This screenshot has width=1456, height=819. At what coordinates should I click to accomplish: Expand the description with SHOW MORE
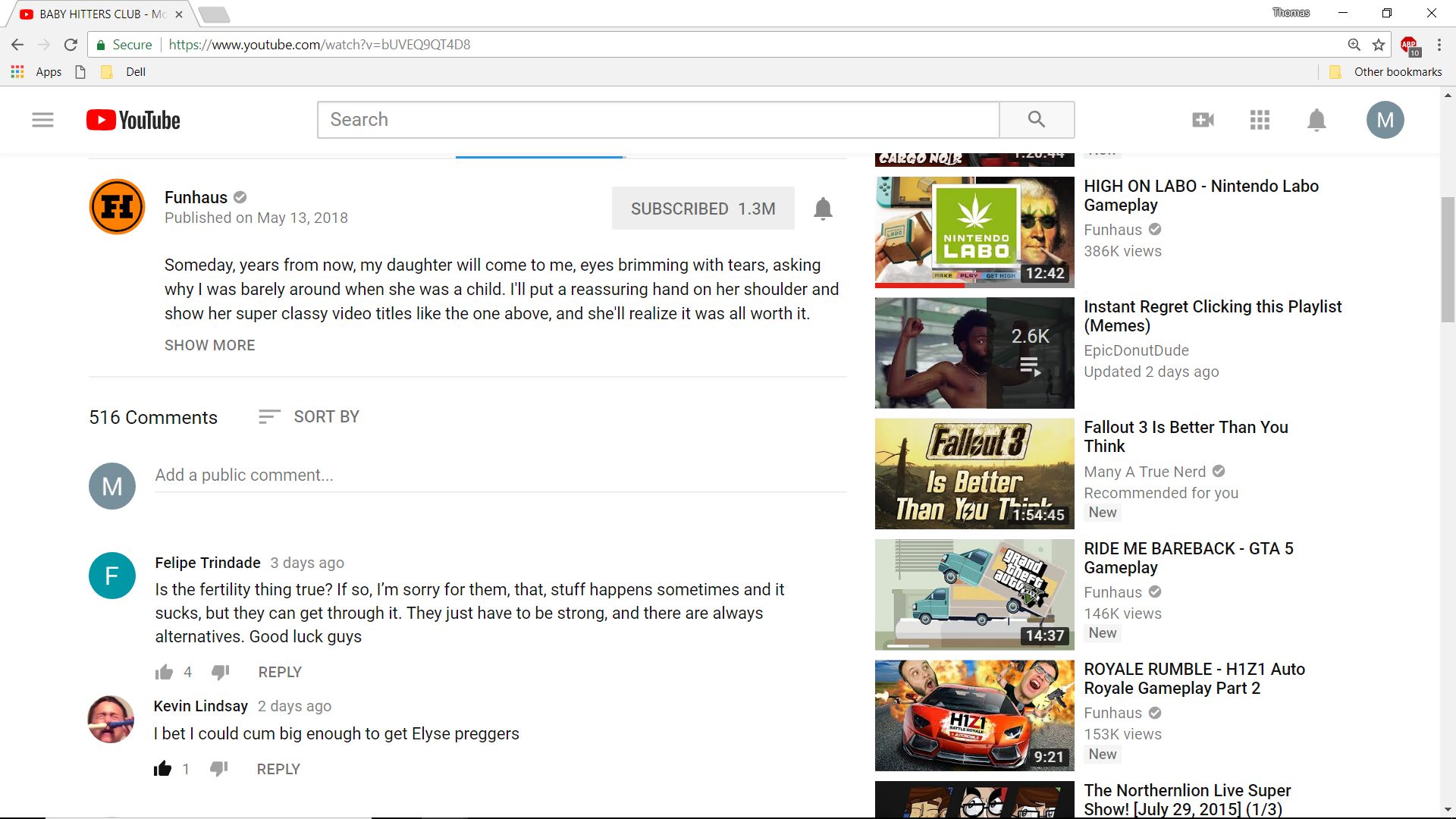209,345
